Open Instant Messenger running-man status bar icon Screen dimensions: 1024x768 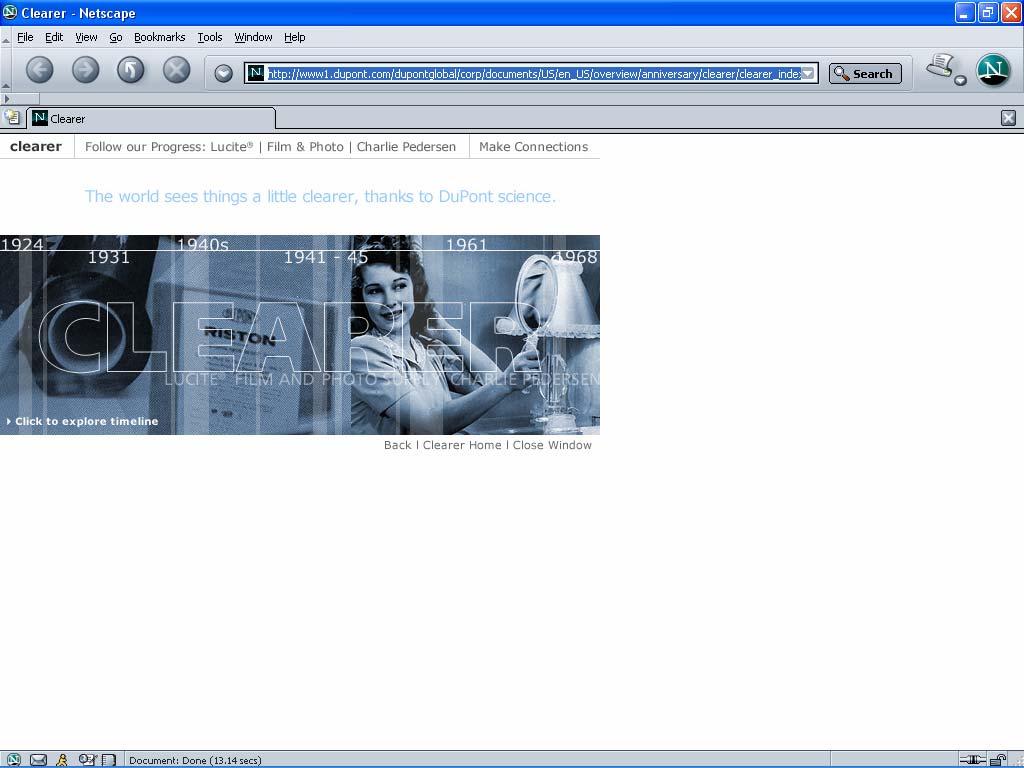click(62, 760)
